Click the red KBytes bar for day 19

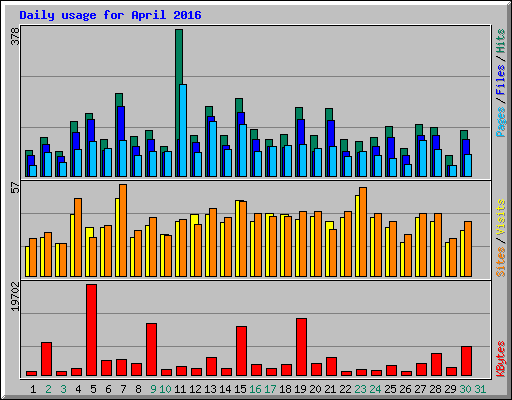[x=302, y=347]
